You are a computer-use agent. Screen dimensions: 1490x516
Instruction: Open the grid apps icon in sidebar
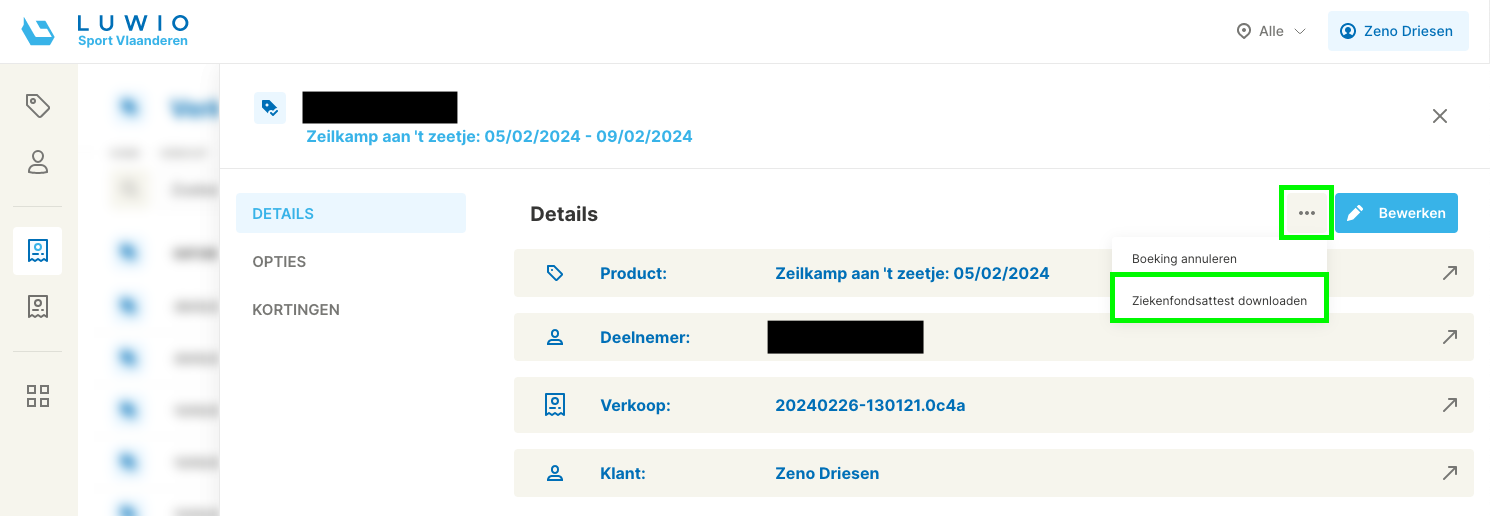point(38,395)
